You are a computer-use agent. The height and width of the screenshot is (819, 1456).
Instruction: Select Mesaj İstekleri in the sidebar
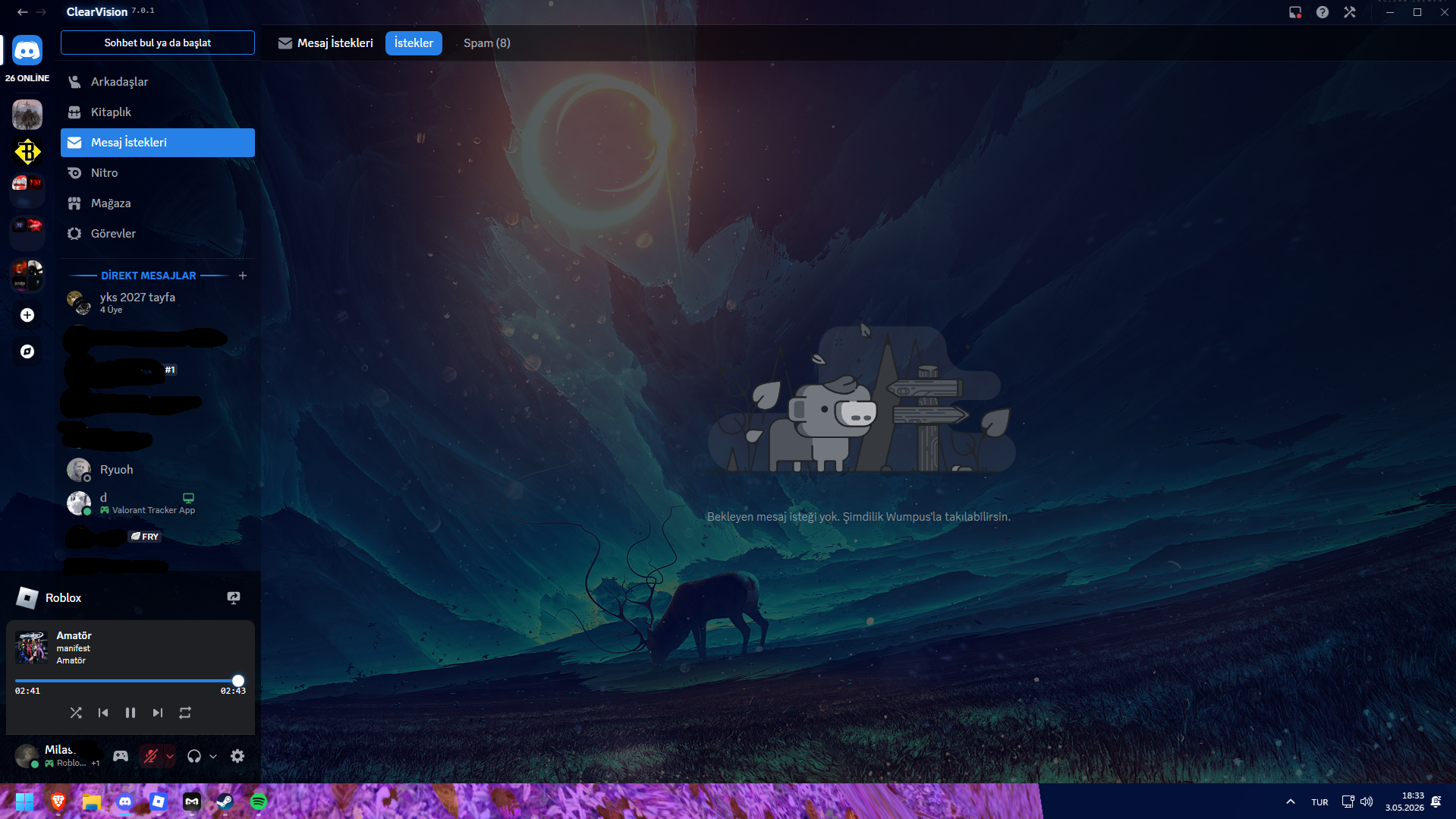pyautogui.click(x=158, y=143)
